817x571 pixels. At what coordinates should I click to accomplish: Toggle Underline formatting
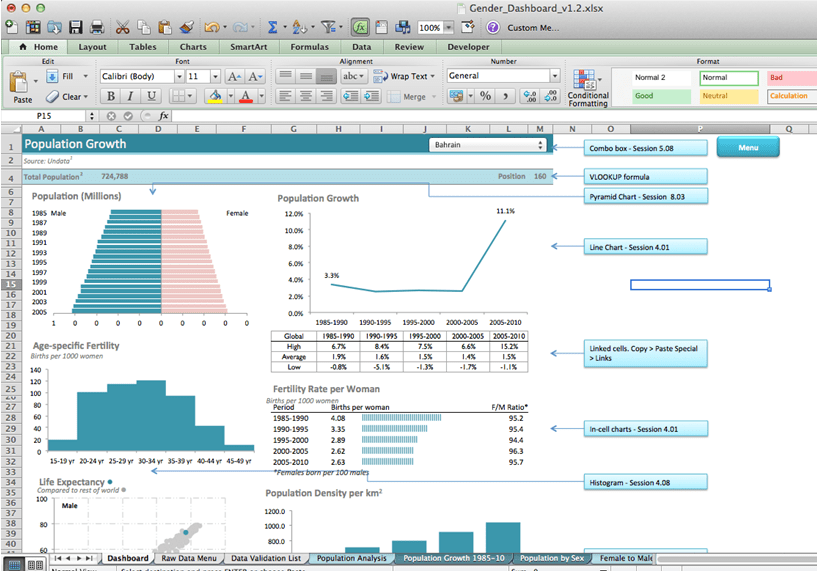151,96
